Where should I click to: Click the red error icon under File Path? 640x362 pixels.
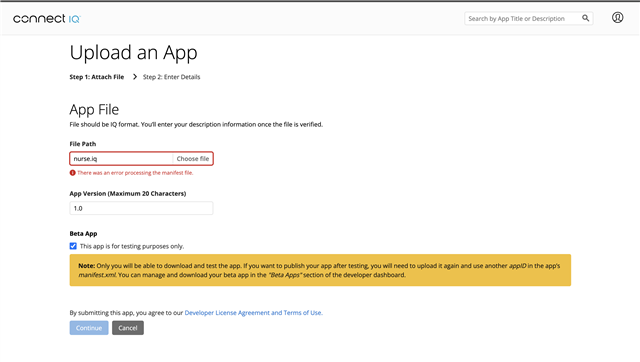(73, 173)
